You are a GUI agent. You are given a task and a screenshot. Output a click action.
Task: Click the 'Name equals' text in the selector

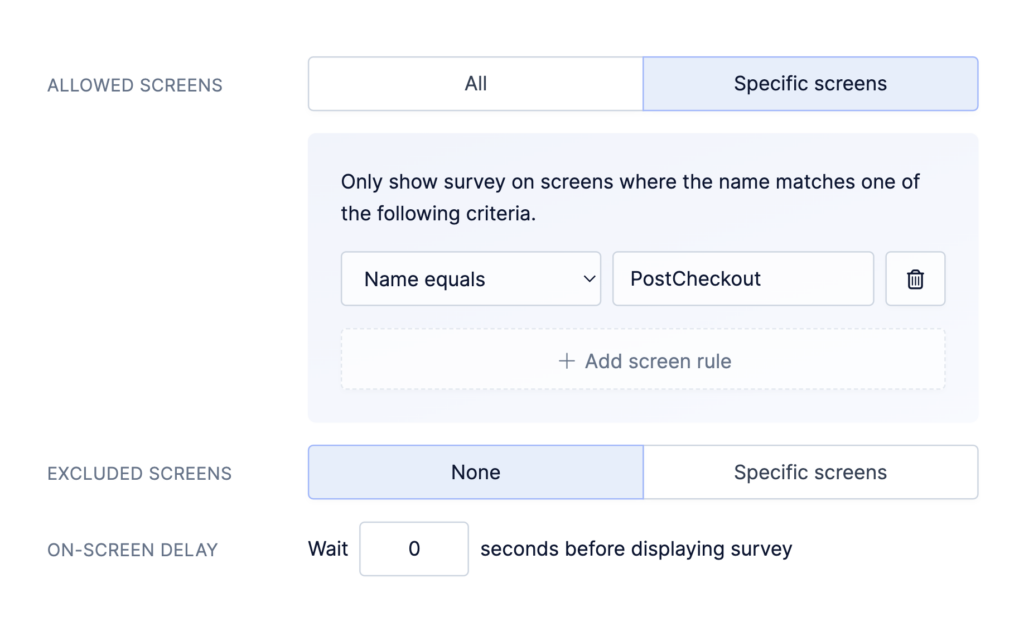(424, 279)
